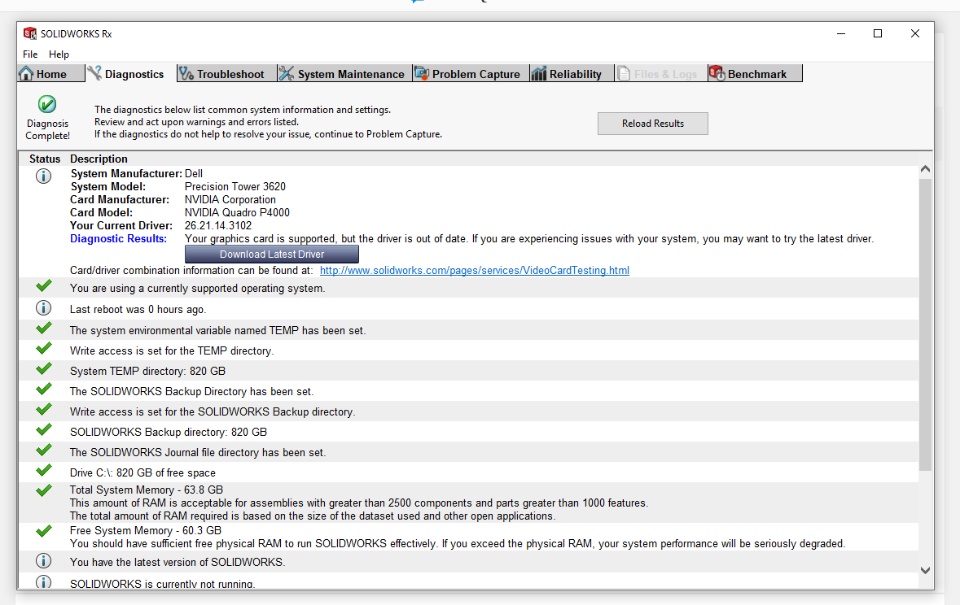Click the Description column header

(x=99, y=159)
